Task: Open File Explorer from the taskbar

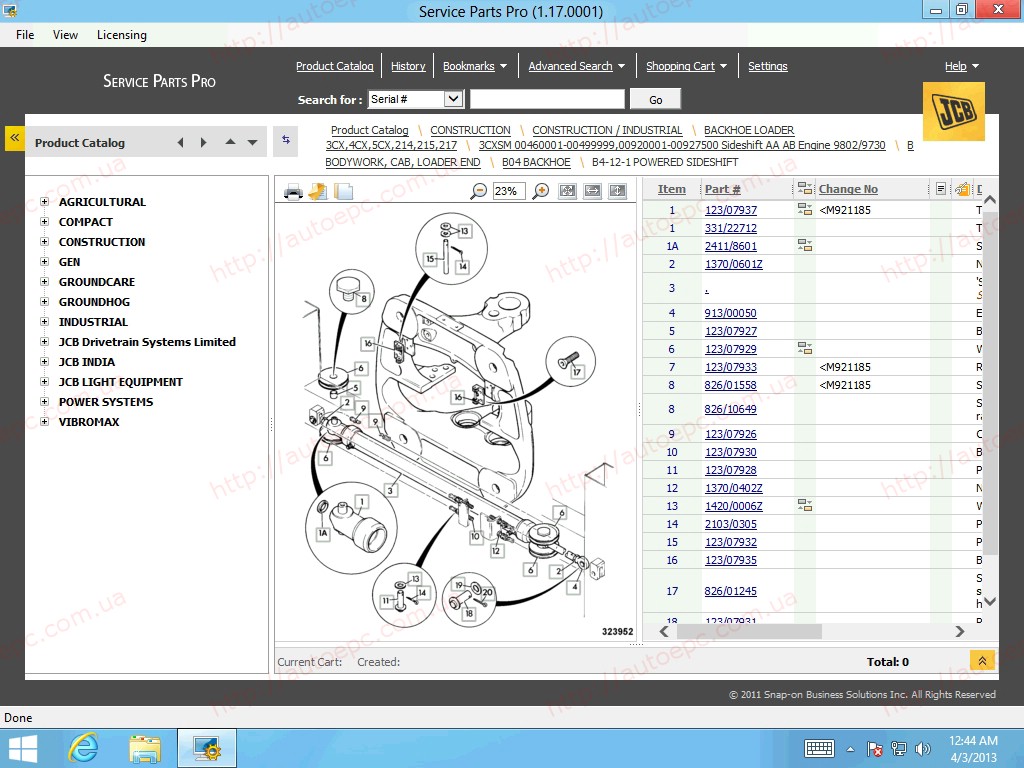Action: click(x=145, y=748)
